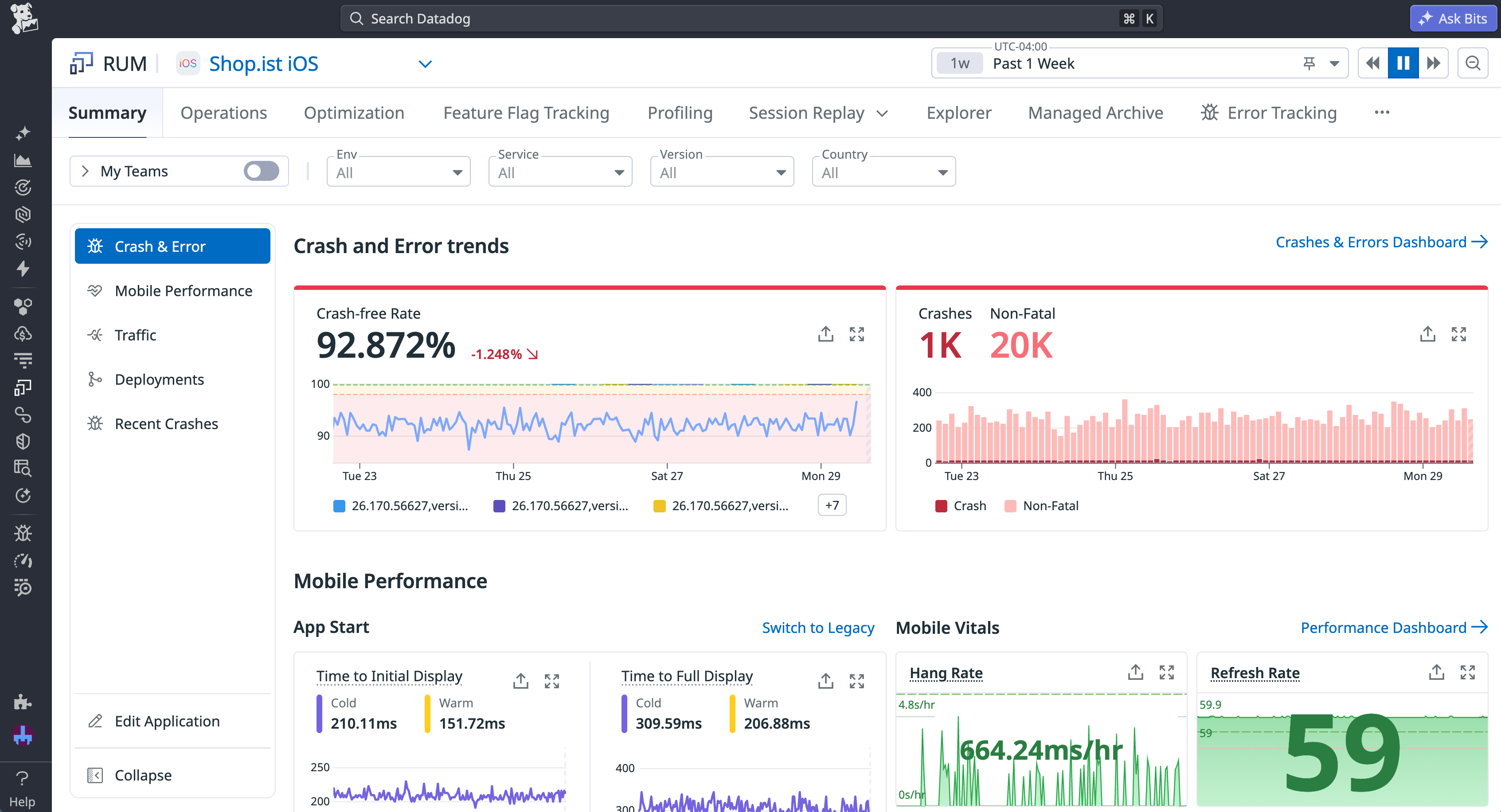The image size is (1501, 812).
Task: Click the Ask Bits button
Action: [x=1453, y=18]
